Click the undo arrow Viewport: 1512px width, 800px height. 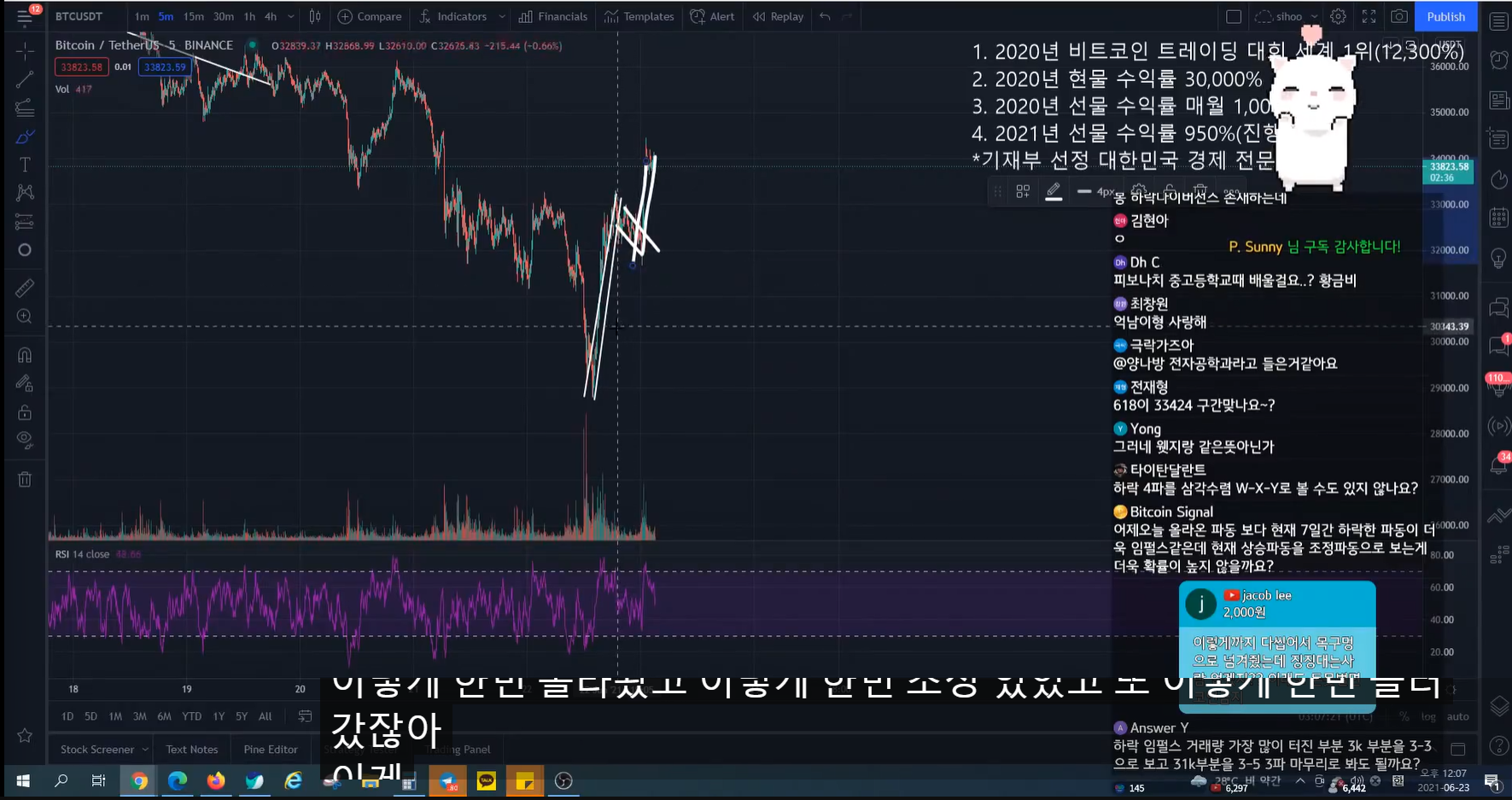[825, 16]
